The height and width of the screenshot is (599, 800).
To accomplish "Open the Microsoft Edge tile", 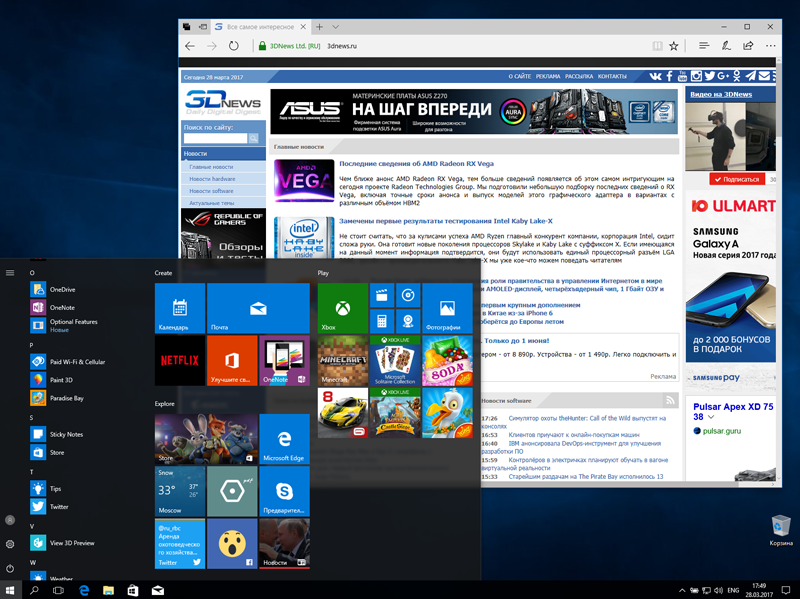I will click(x=284, y=439).
